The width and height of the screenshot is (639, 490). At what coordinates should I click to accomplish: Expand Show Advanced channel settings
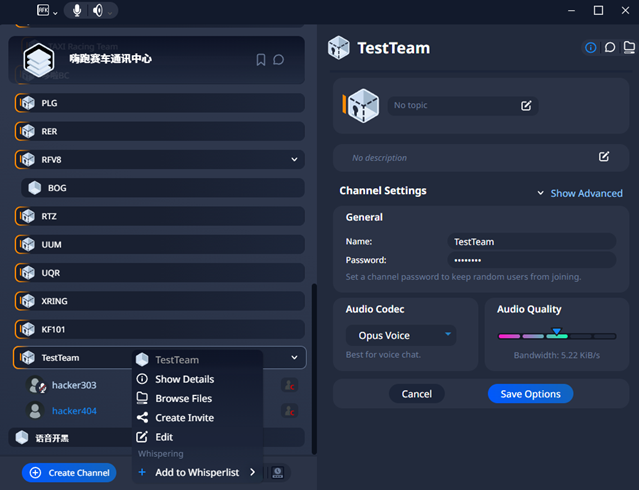(579, 193)
